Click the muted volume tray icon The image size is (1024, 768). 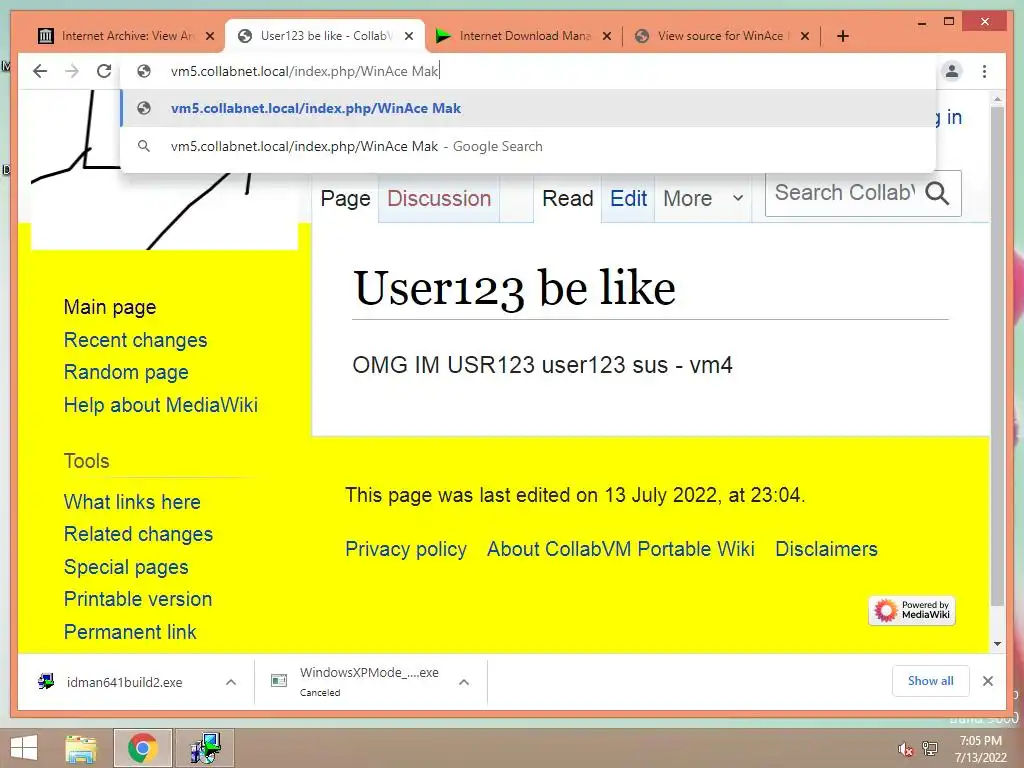point(905,749)
